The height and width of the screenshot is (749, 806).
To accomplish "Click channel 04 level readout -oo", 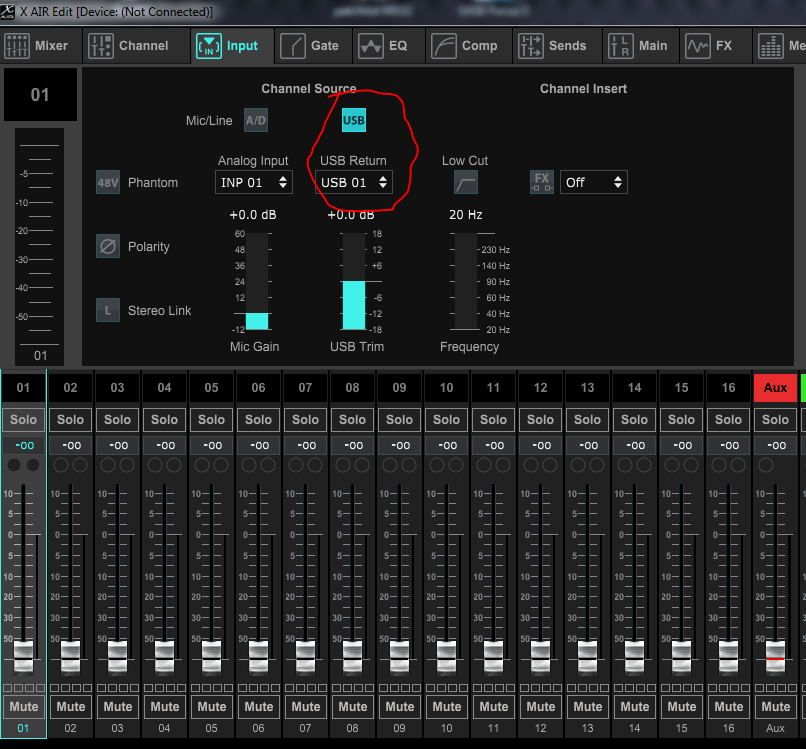I will click(164, 445).
